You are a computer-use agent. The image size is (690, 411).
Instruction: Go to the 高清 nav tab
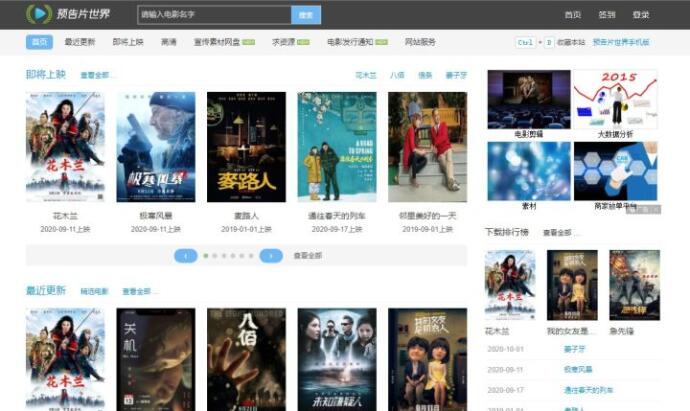(x=169, y=42)
